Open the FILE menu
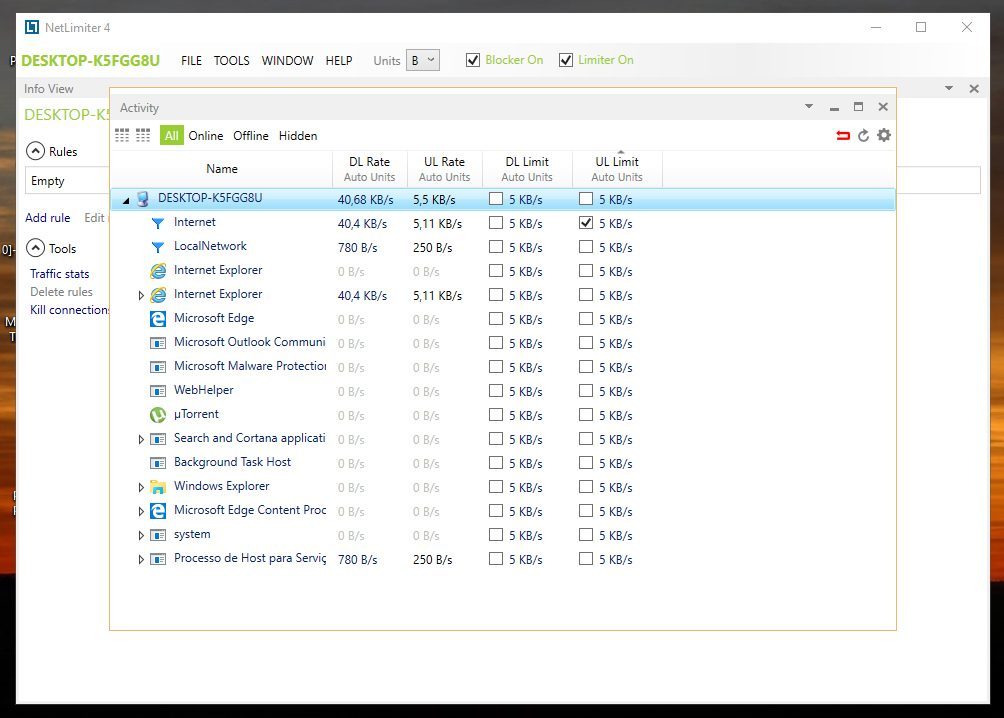The image size is (1004, 718). [191, 61]
